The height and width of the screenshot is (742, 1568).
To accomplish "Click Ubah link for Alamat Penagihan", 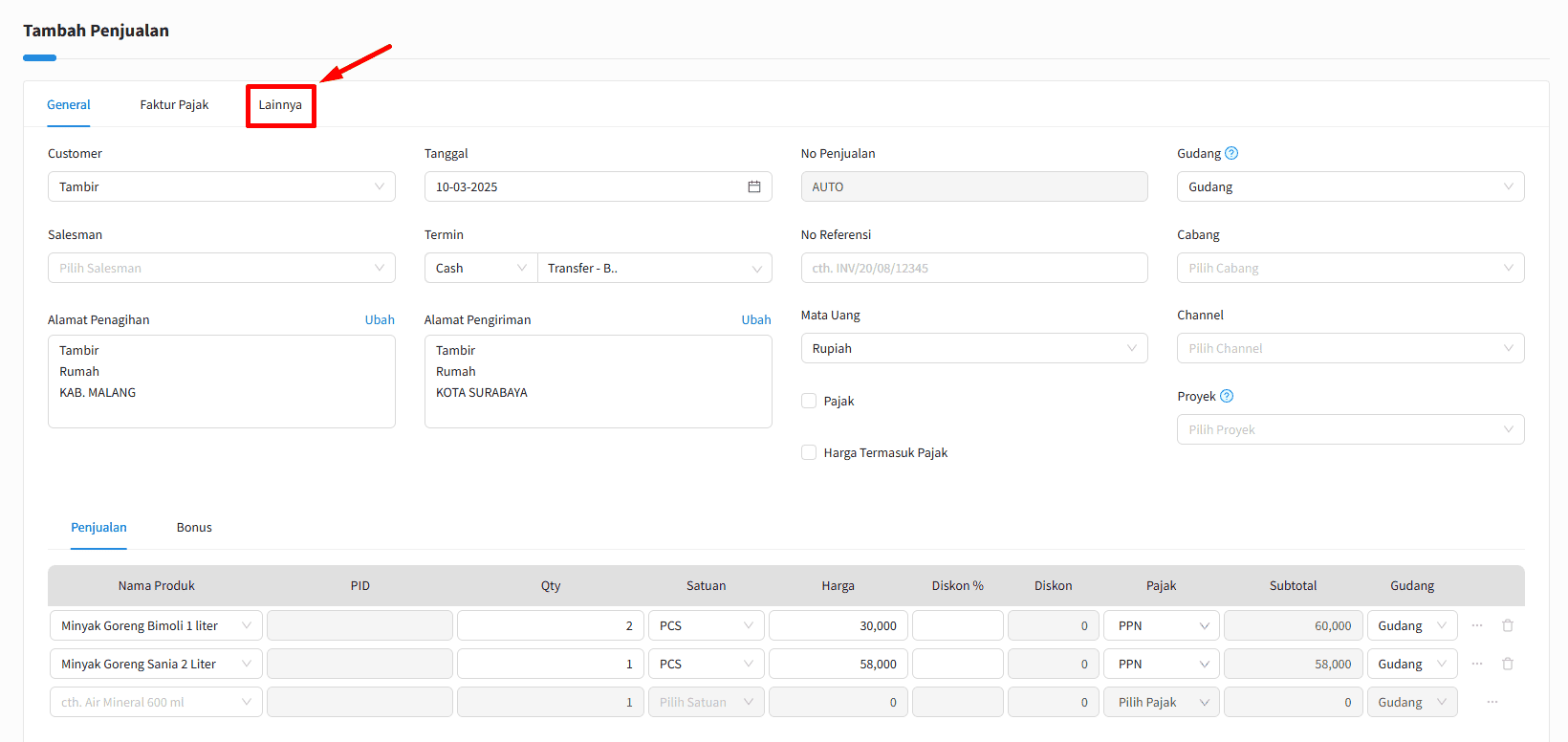I will click(x=380, y=319).
